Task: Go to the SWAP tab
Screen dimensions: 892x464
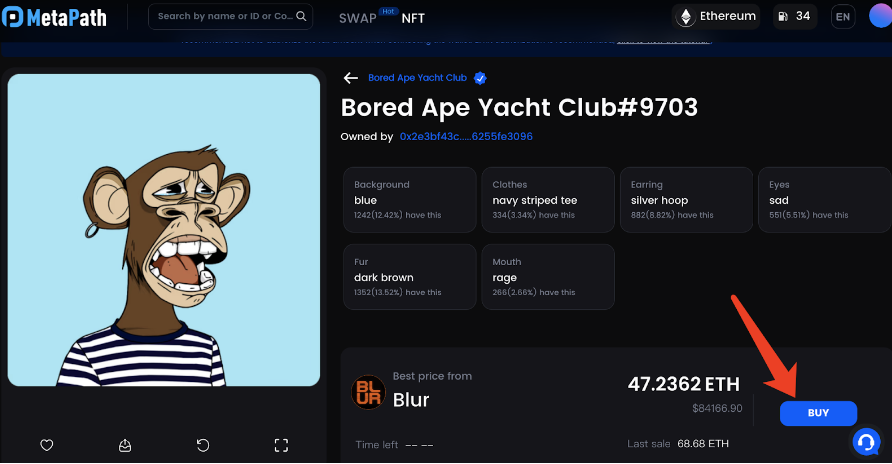Action: pos(357,18)
